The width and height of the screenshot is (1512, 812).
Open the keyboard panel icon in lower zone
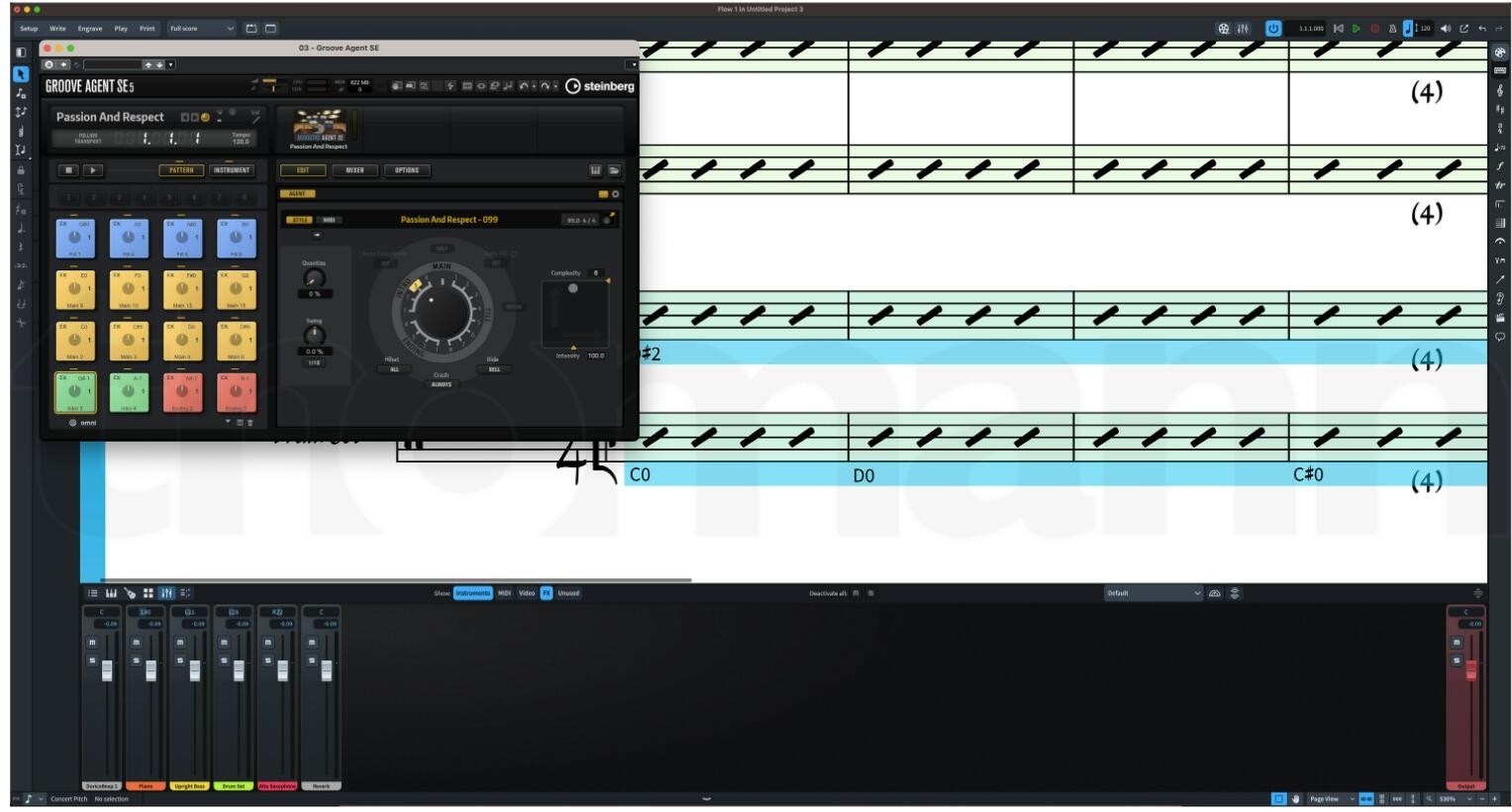[x=111, y=593]
